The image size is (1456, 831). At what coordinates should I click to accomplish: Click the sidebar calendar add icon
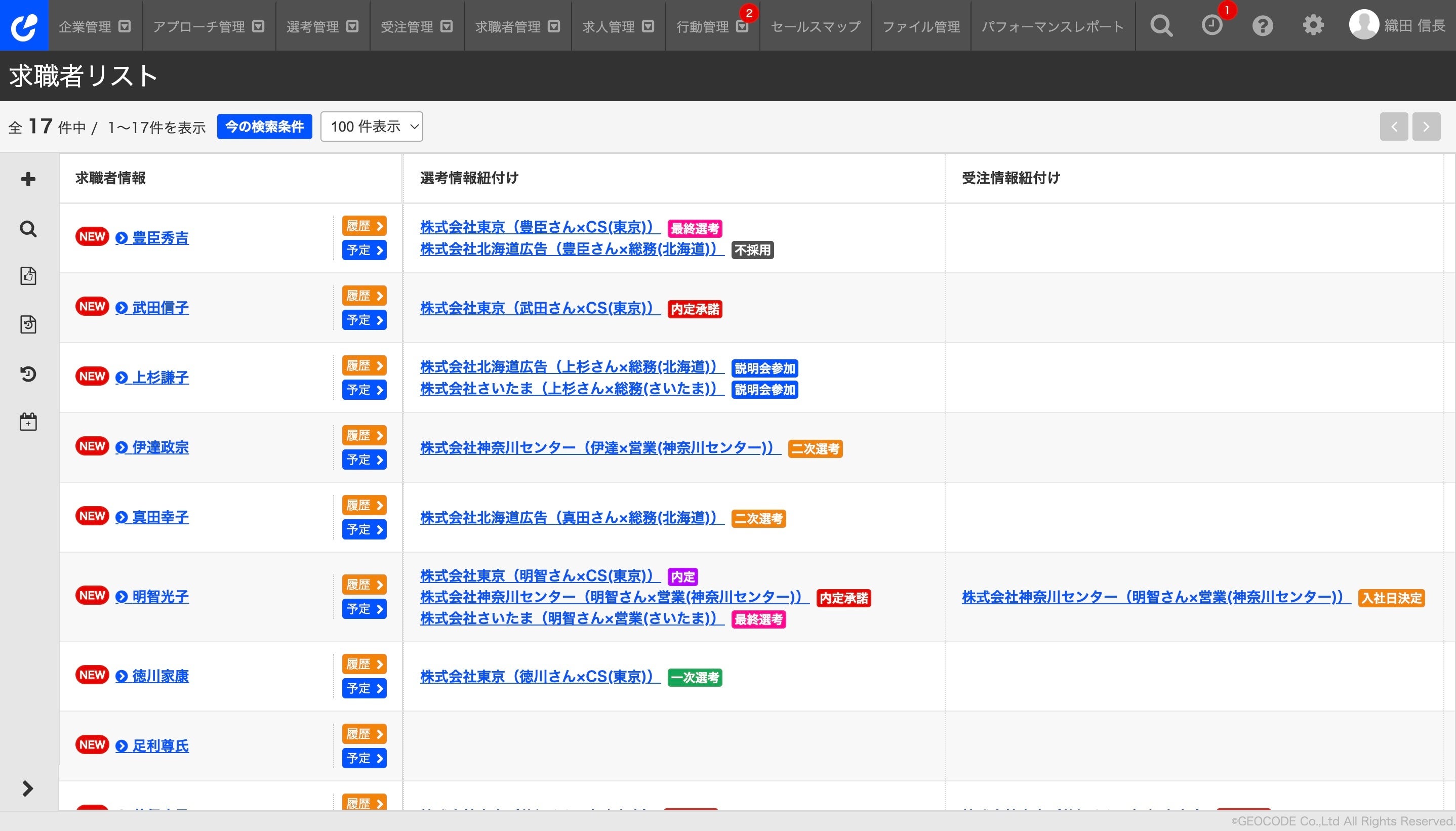(x=28, y=423)
